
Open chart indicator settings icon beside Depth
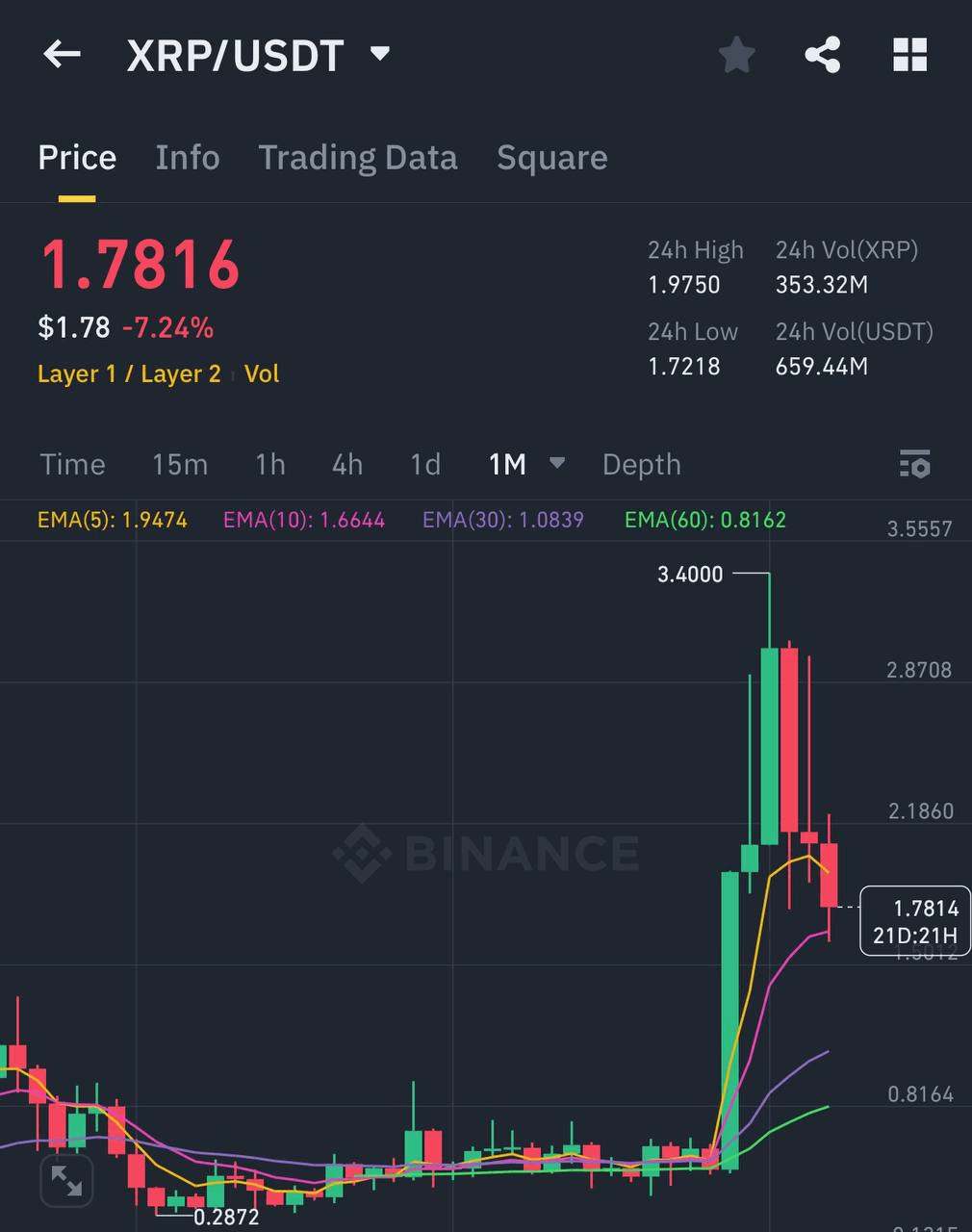(914, 465)
